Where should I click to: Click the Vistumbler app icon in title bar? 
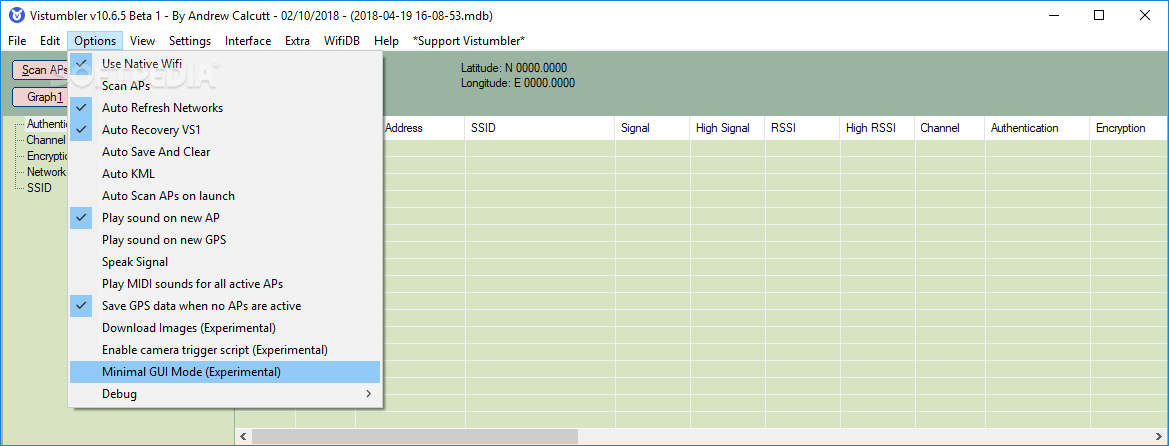[15, 15]
